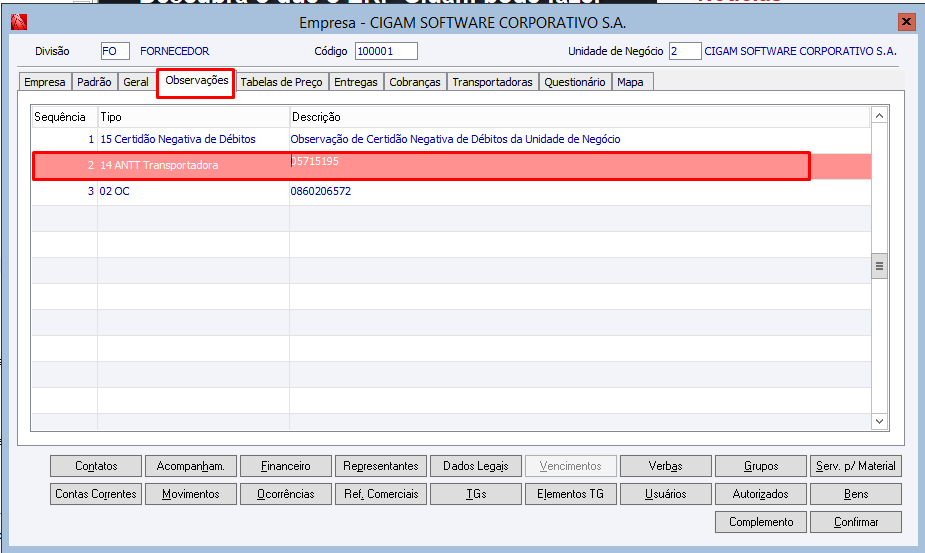Open Dados Legais
The height and width of the screenshot is (553, 925).
coord(476,466)
